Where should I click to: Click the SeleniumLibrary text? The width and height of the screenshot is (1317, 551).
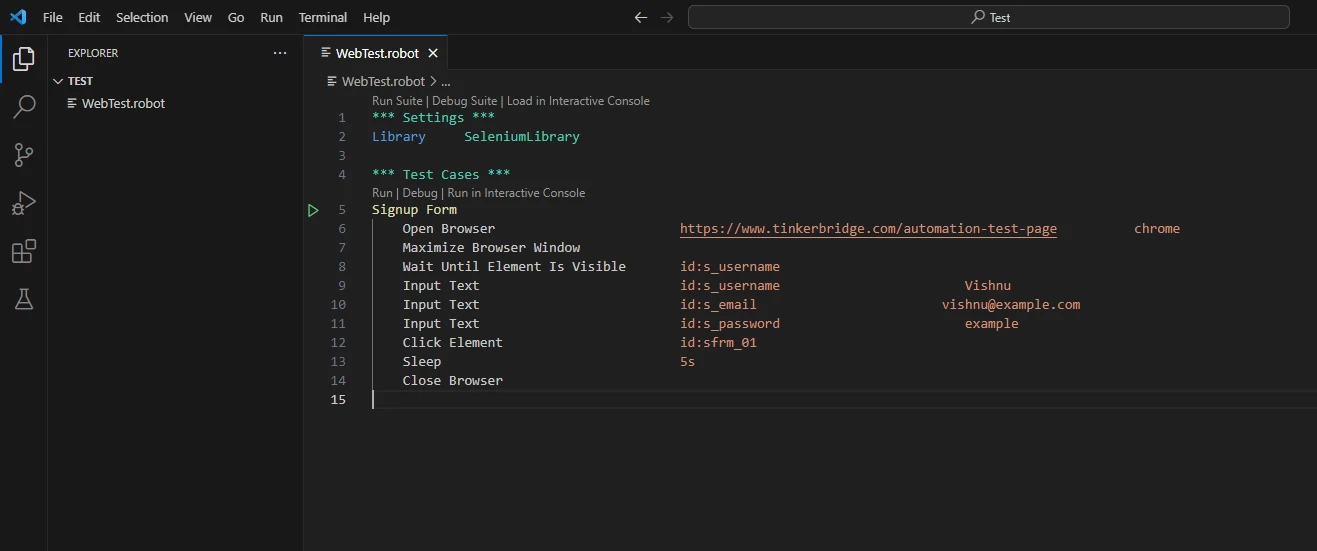coord(522,137)
